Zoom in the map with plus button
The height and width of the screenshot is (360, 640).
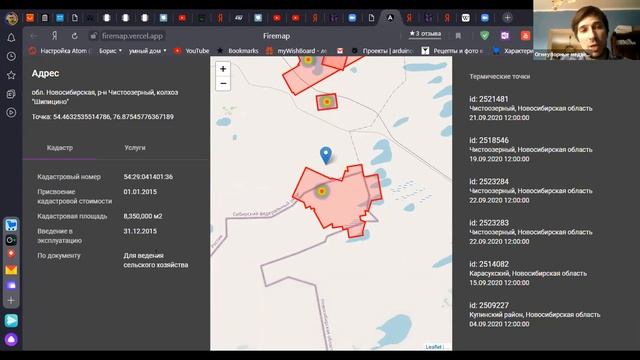click(x=223, y=69)
